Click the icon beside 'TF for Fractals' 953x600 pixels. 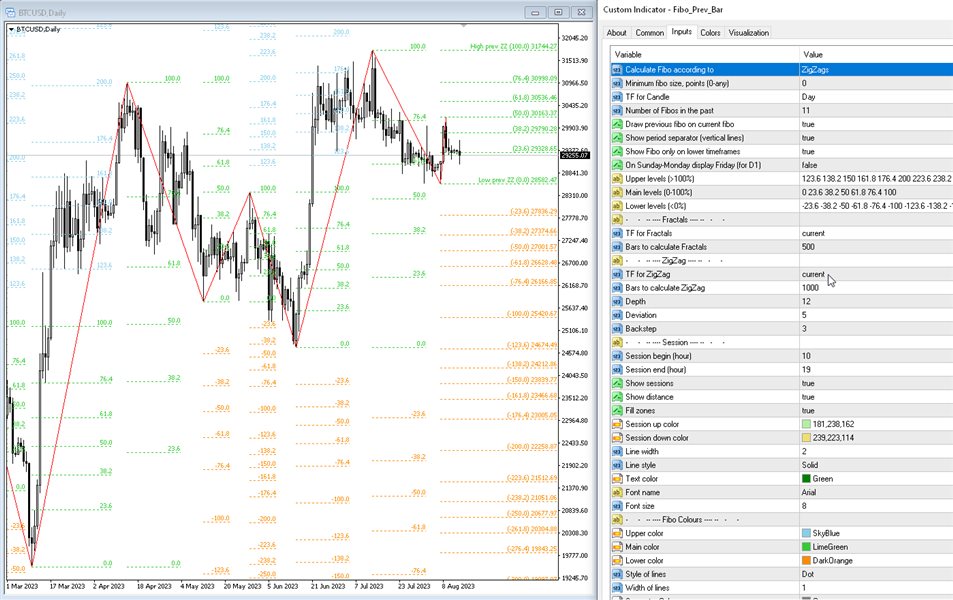[x=618, y=233]
